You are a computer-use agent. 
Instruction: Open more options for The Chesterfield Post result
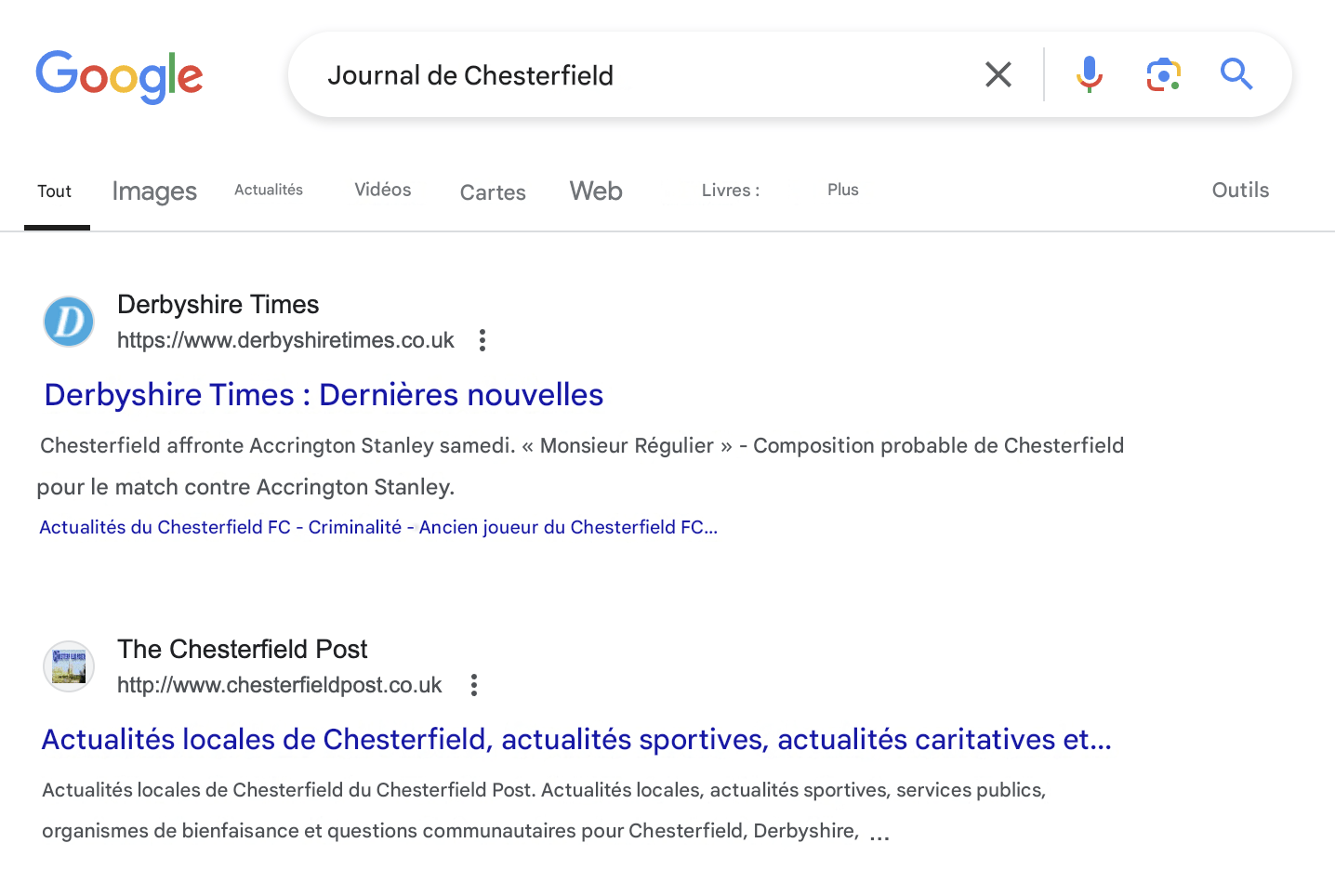point(473,685)
